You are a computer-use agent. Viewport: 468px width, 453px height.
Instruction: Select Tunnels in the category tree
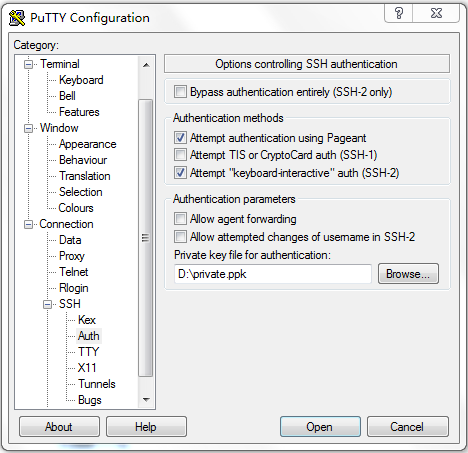click(x=97, y=384)
